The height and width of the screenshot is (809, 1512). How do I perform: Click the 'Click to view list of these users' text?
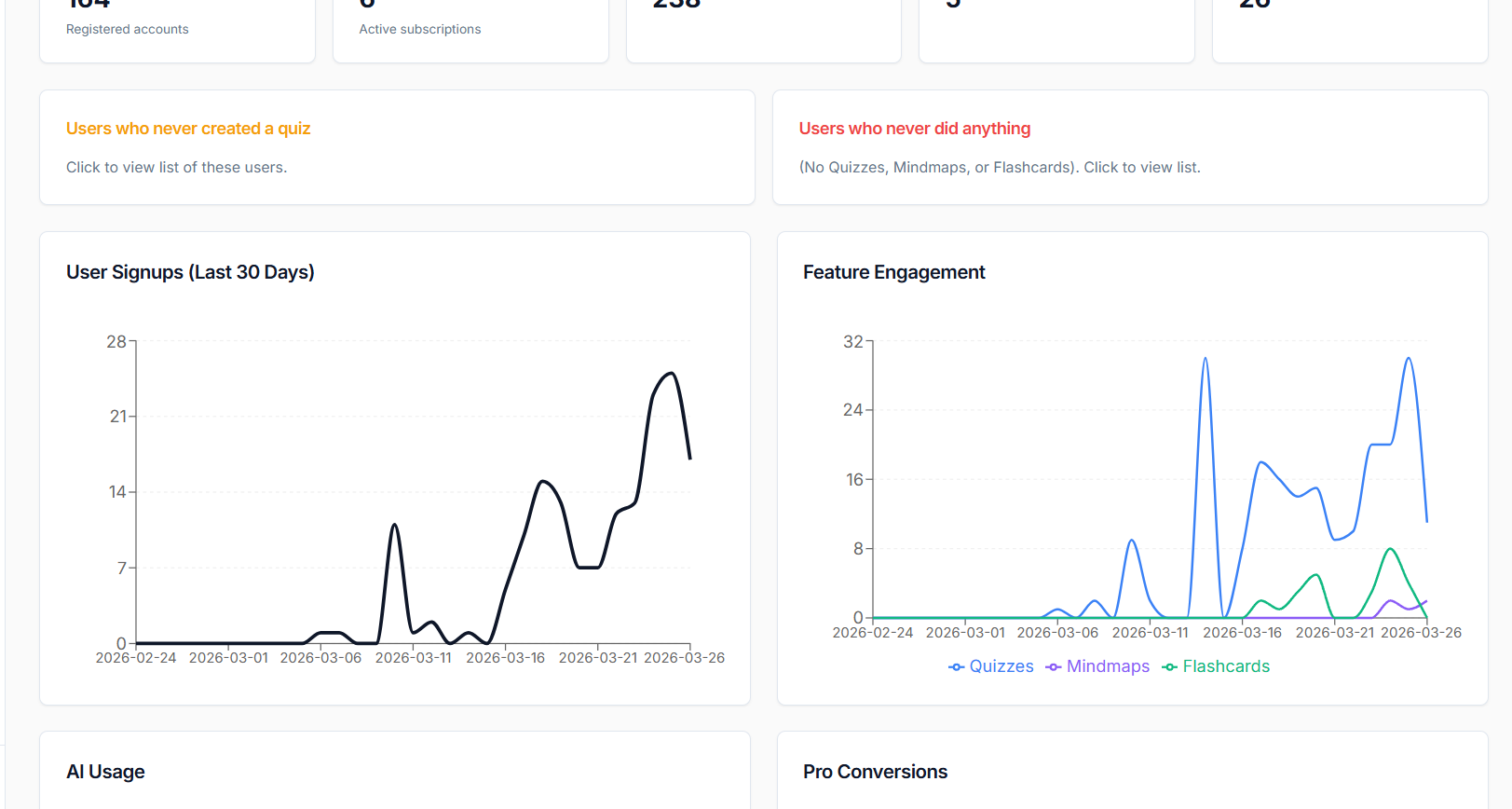coord(176,168)
